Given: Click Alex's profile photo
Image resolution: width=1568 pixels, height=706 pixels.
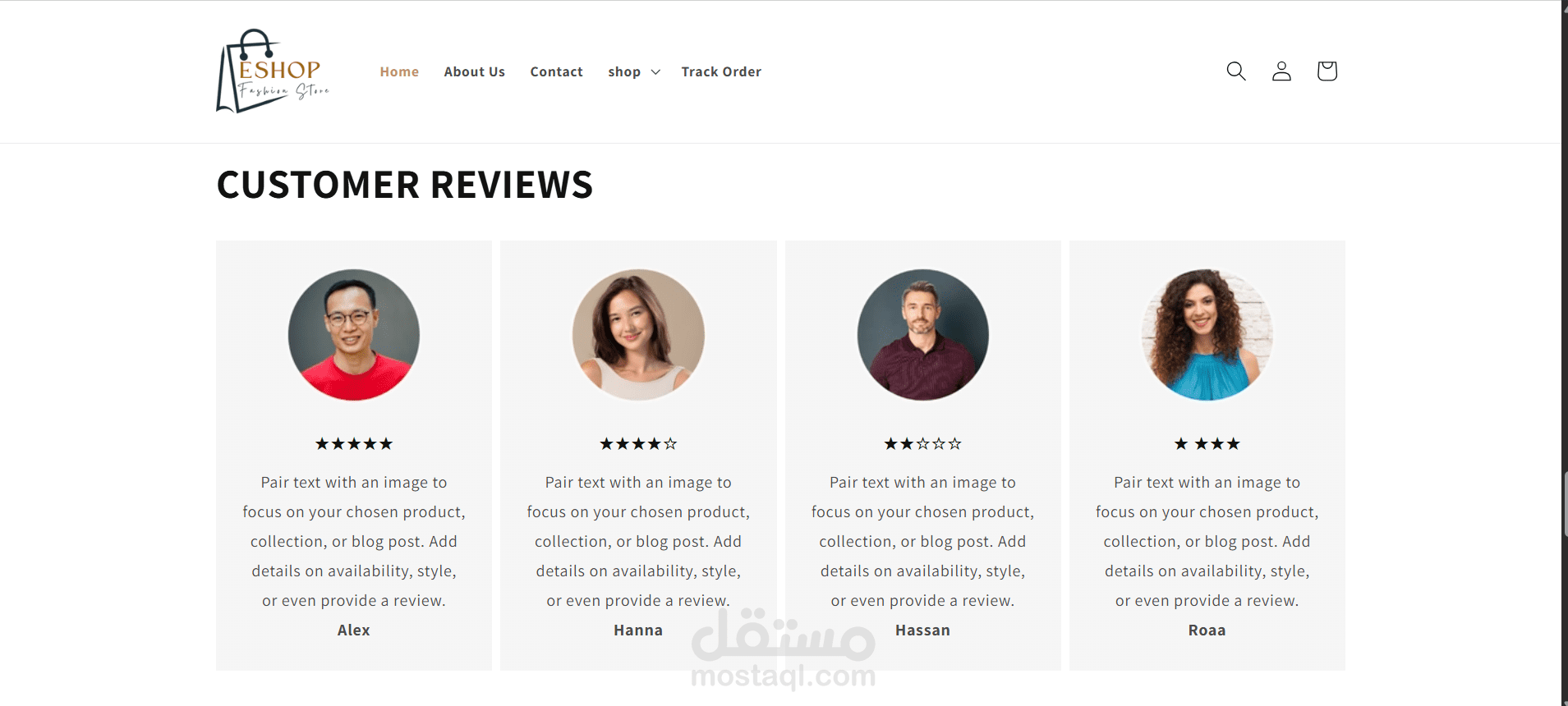Looking at the screenshot, I should point(354,335).
